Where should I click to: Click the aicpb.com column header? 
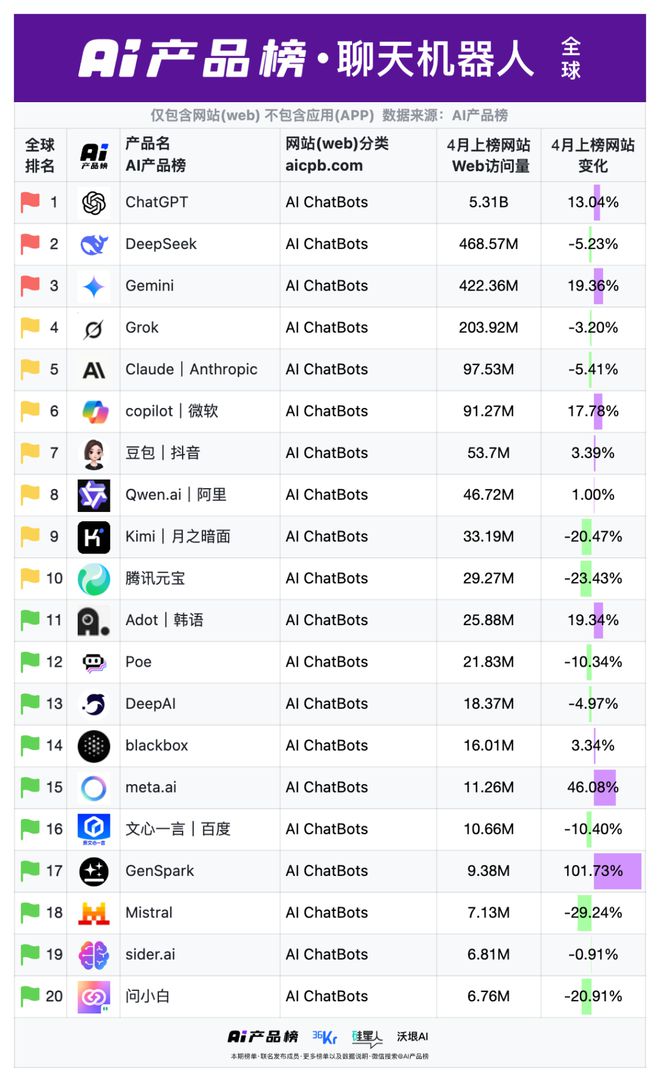(324, 166)
